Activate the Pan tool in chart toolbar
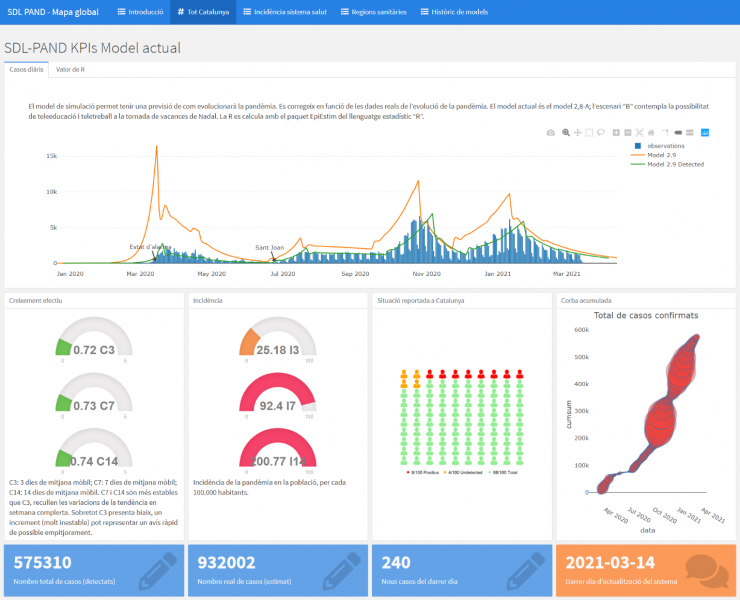 click(578, 132)
